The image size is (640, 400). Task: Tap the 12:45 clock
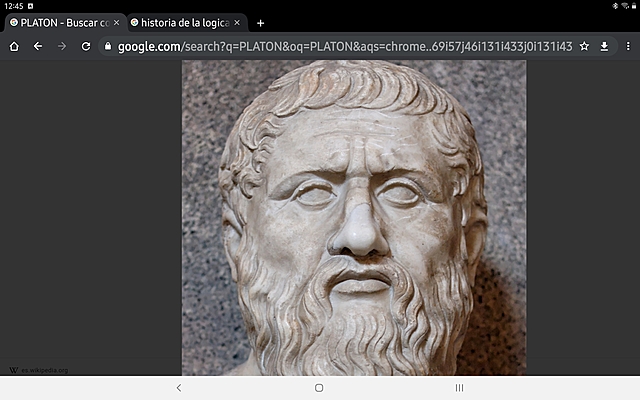(x=13, y=6)
